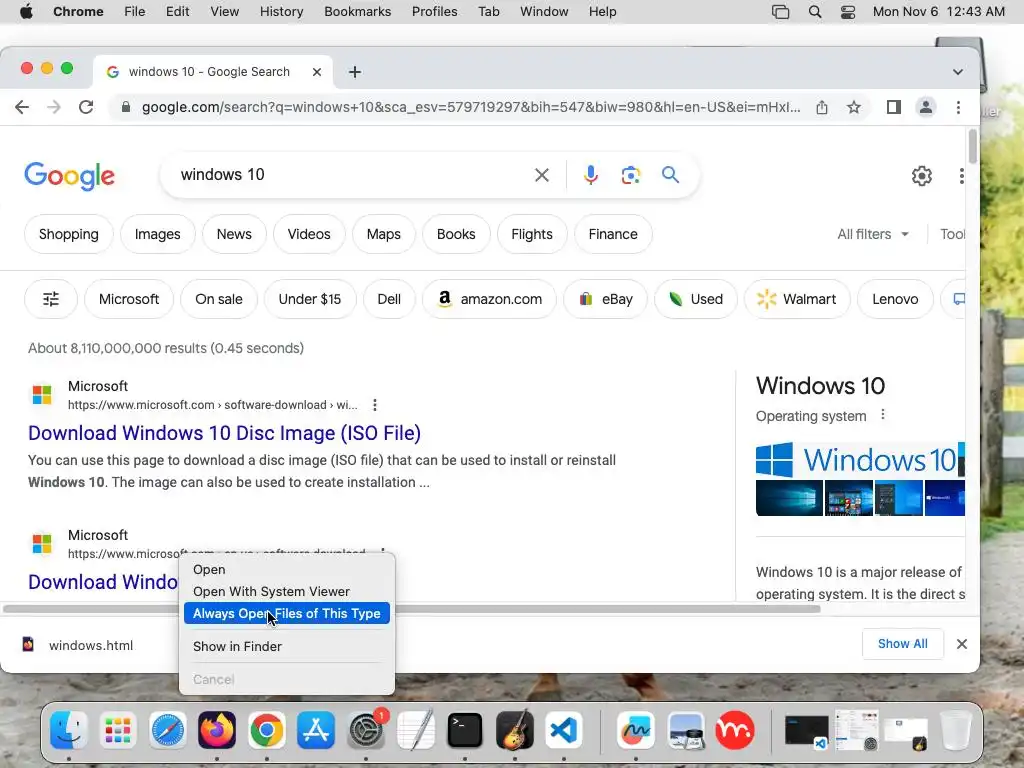Expand the tab search chevron
This screenshot has height=768, width=1024.
pyautogui.click(x=957, y=72)
